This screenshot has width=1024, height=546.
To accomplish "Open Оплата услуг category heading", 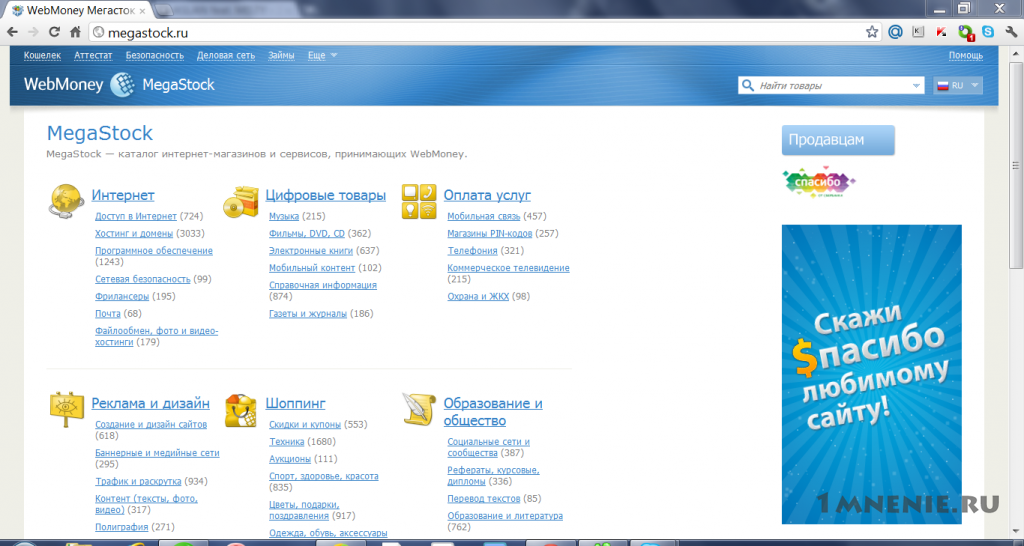I will tap(487, 195).
